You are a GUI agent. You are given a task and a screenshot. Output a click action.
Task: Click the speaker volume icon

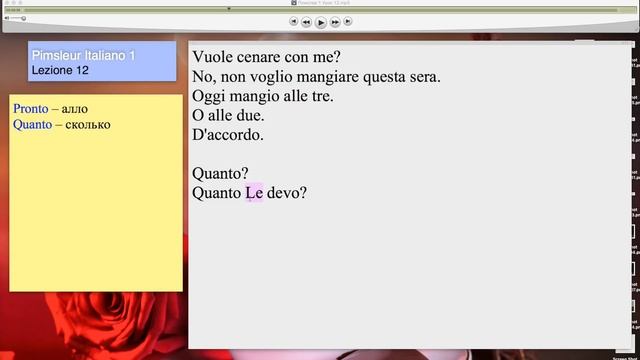click(7, 18)
